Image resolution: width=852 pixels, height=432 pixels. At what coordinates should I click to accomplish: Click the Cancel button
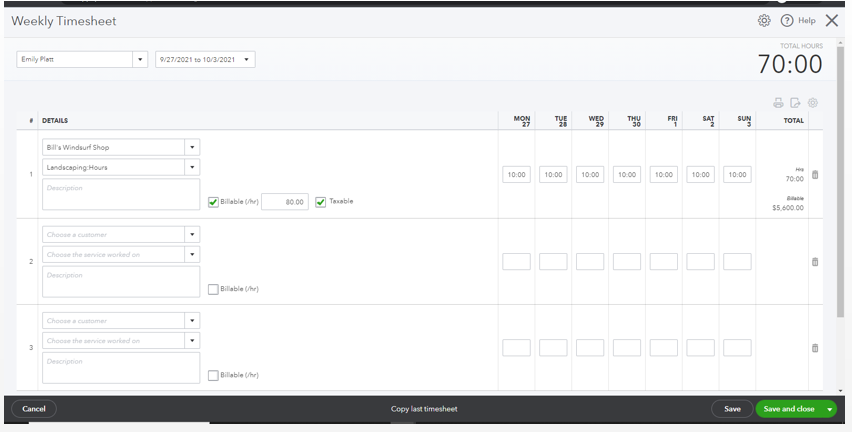point(34,409)
